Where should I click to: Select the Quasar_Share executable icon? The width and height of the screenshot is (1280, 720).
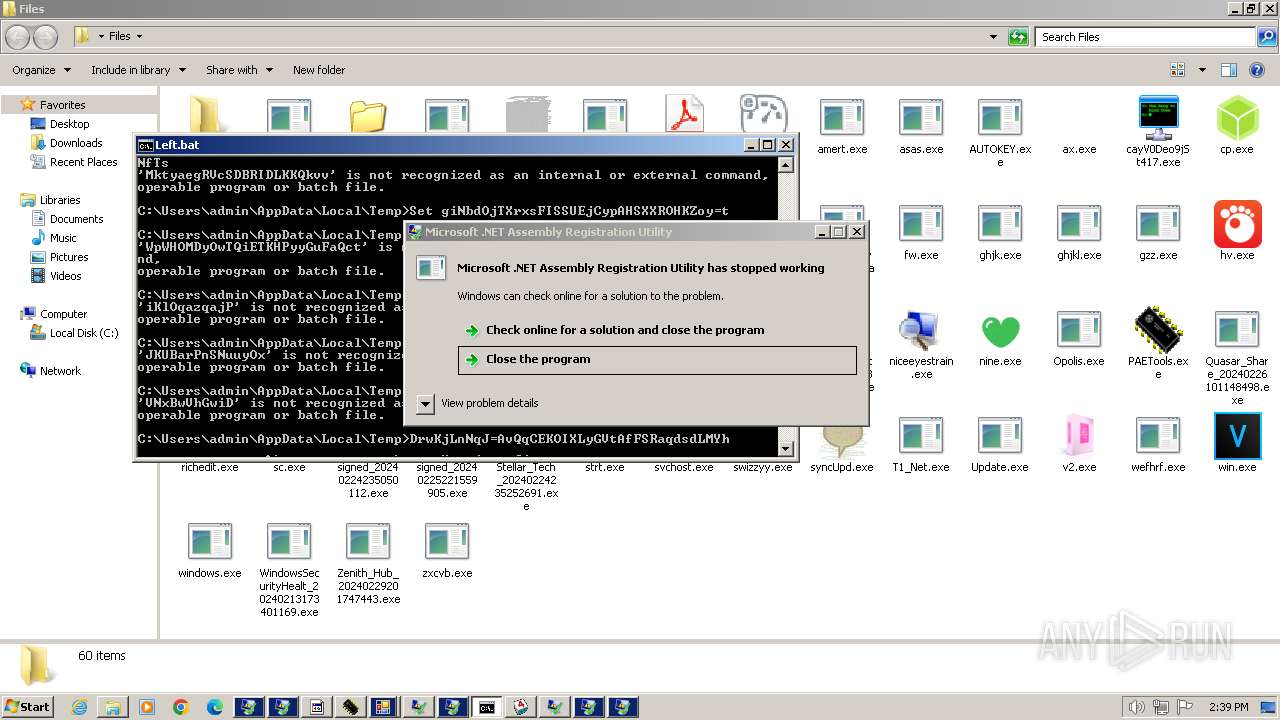click(x=1237, y=330)
